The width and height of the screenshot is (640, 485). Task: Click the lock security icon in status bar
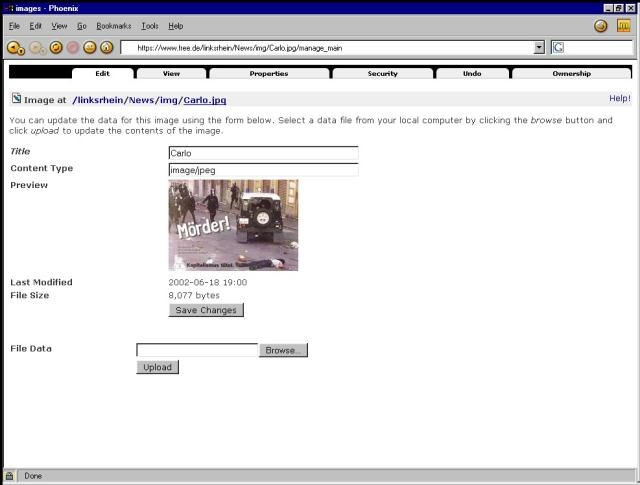click(x=10, y=476)
